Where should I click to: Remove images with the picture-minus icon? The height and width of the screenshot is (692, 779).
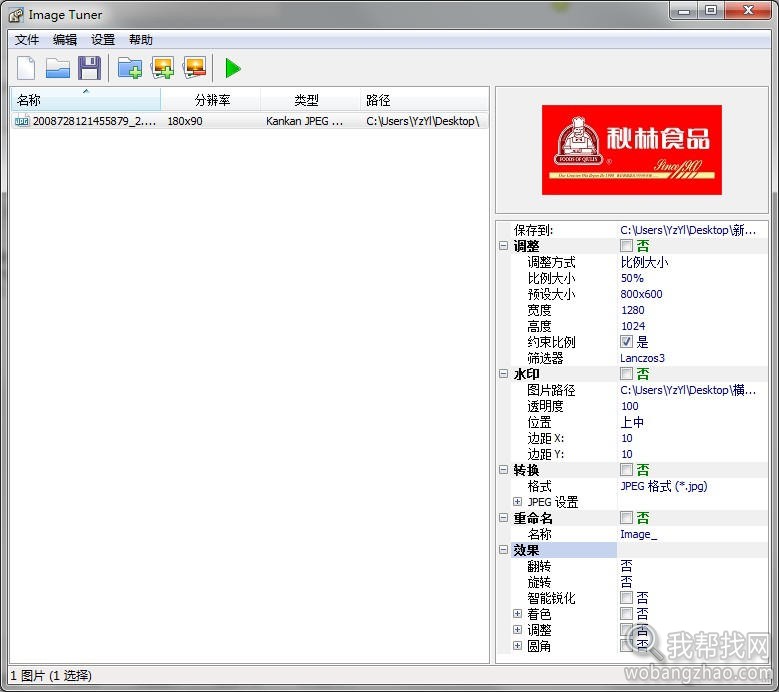[195, 68]
